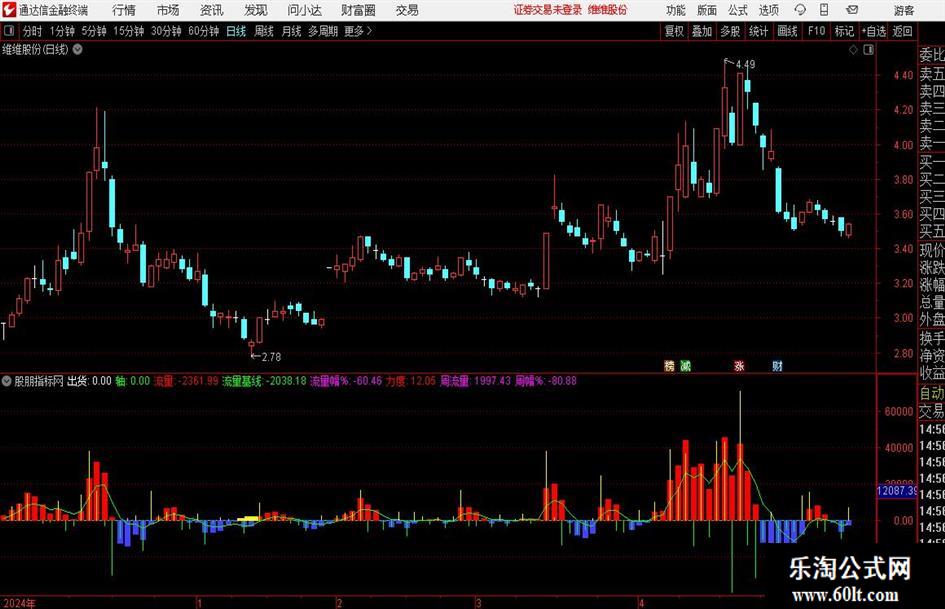945x609 pixels.
Task: Open the 资讯 menu
Action: [x=212, y=10]
